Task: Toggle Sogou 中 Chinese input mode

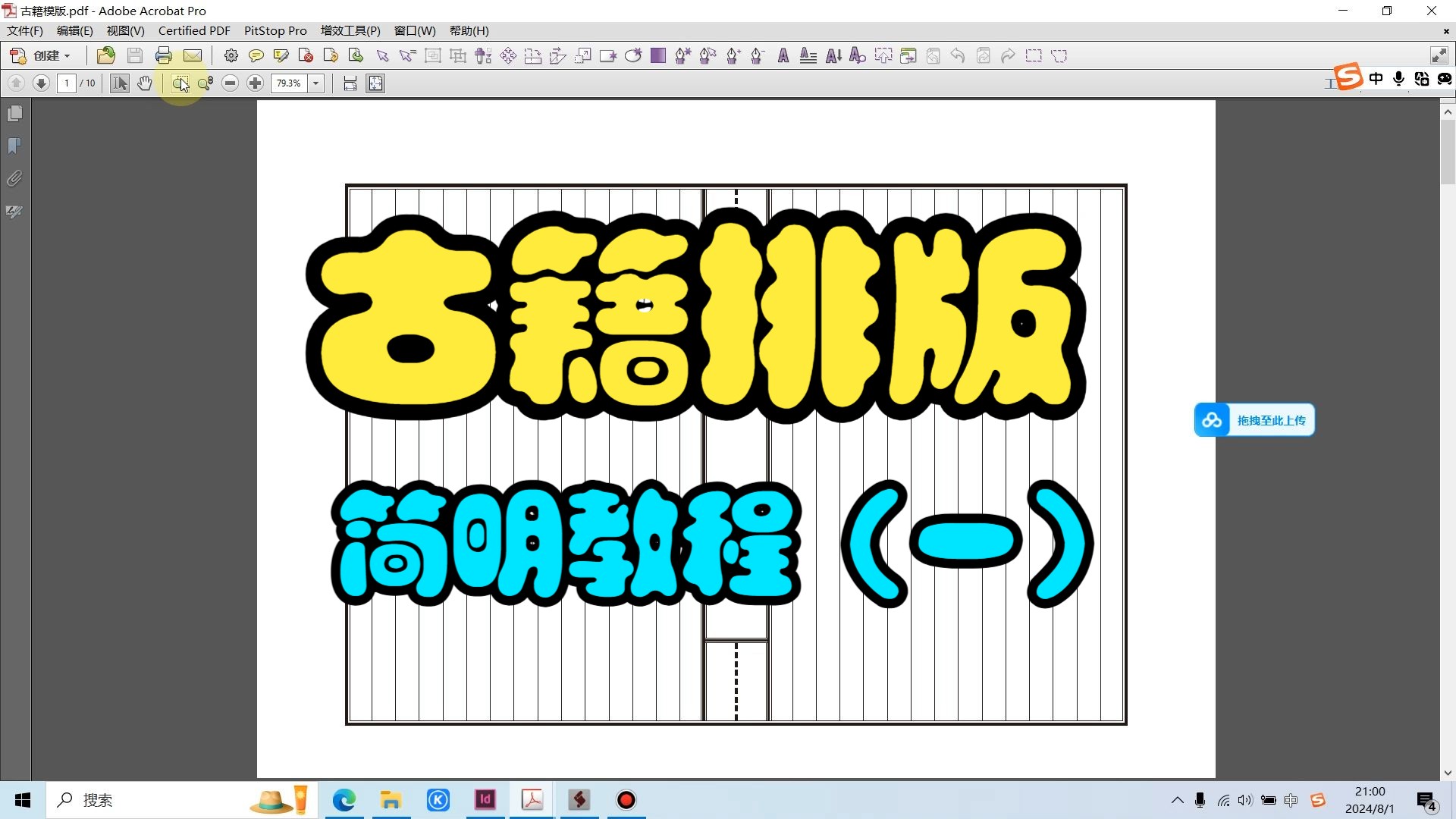Action: (x=1376, y=78)
